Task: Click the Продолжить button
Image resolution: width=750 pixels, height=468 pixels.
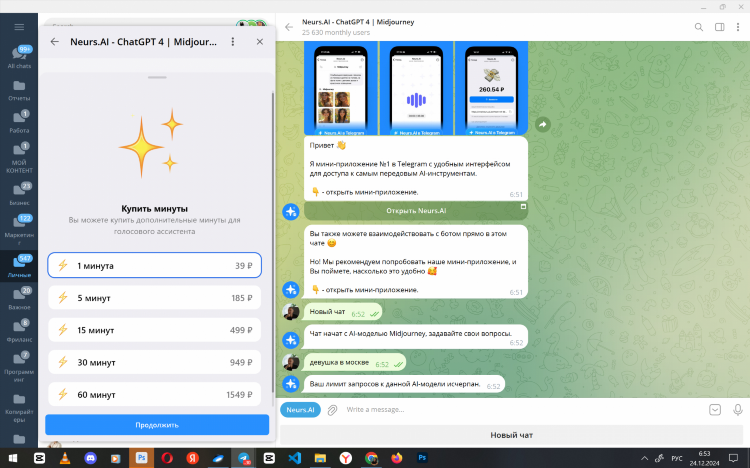Action: 157,424
